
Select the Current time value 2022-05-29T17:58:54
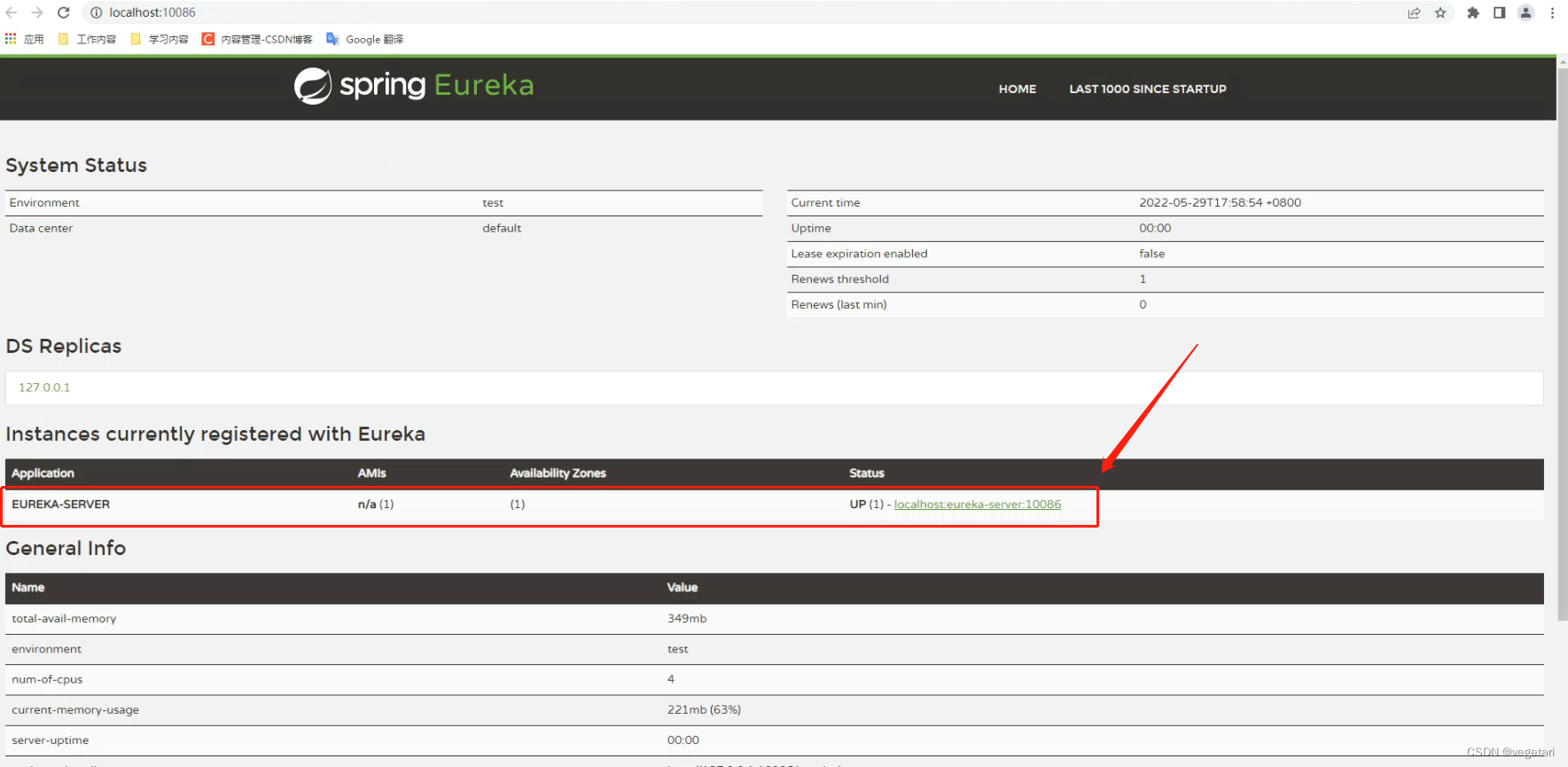1221,202
